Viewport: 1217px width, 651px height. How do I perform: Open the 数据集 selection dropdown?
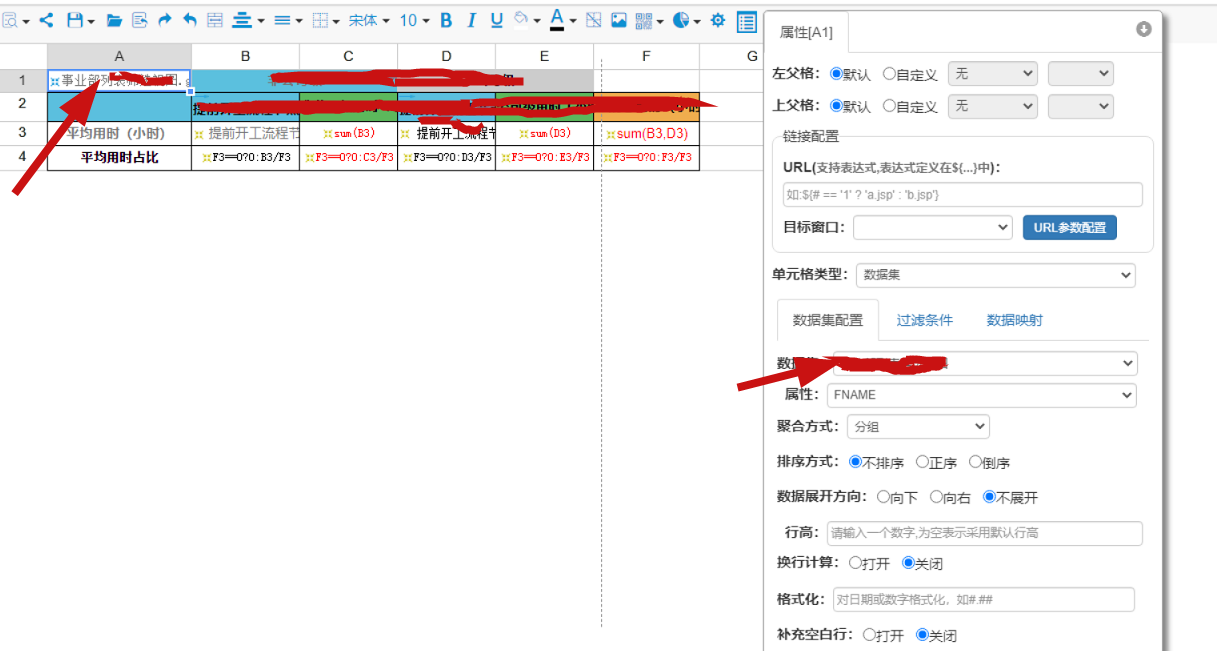(x=986, y=363)
